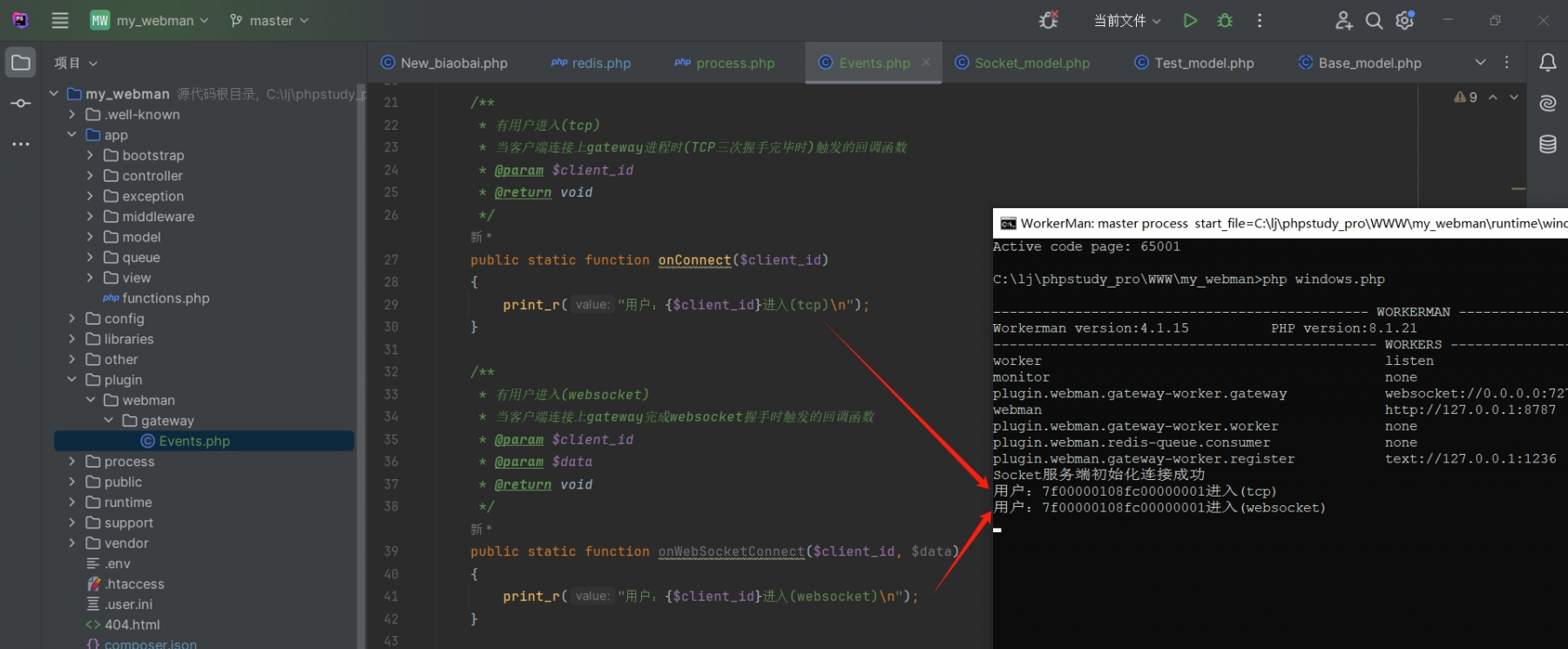Click the onWebSocketConnect function name
The width and height of the screenshot is (1568, 649).
click(732, 551)
